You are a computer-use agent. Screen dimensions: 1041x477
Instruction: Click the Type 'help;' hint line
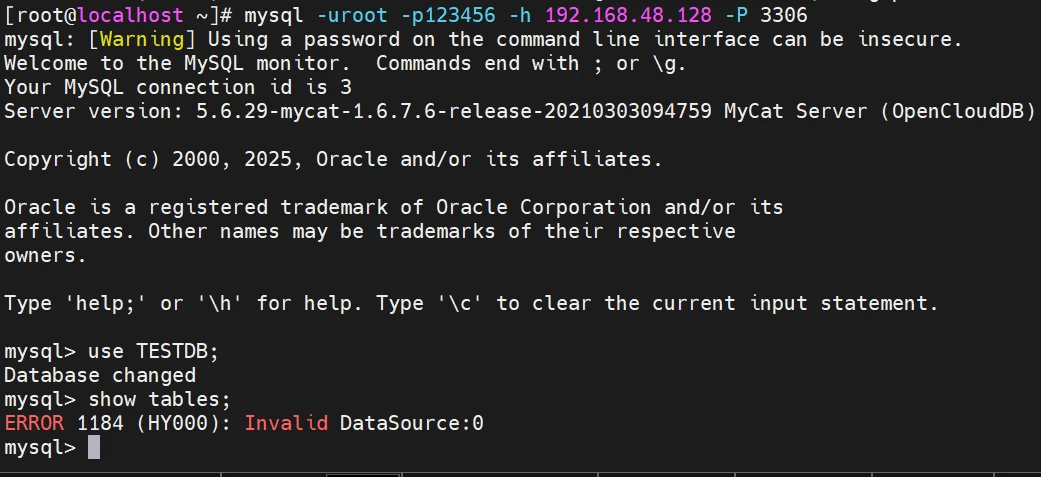coord(471,303)
